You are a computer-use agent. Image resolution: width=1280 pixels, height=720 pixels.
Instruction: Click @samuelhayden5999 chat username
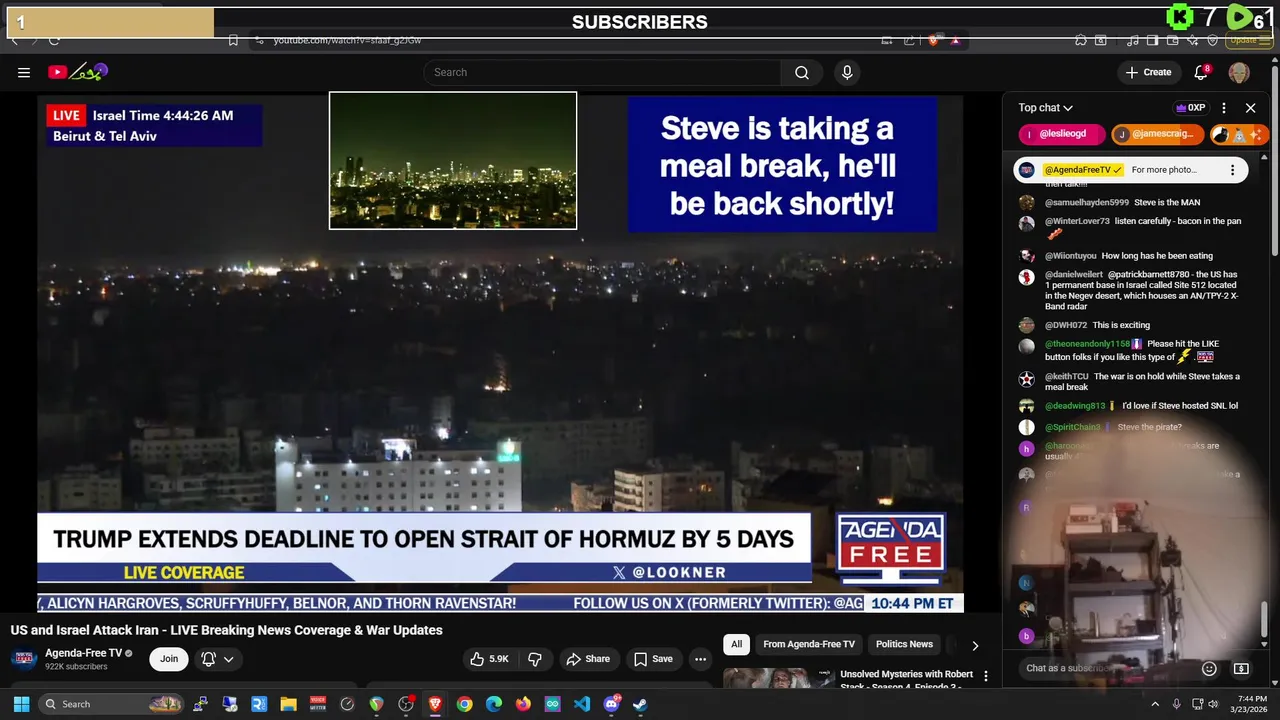1087,202
